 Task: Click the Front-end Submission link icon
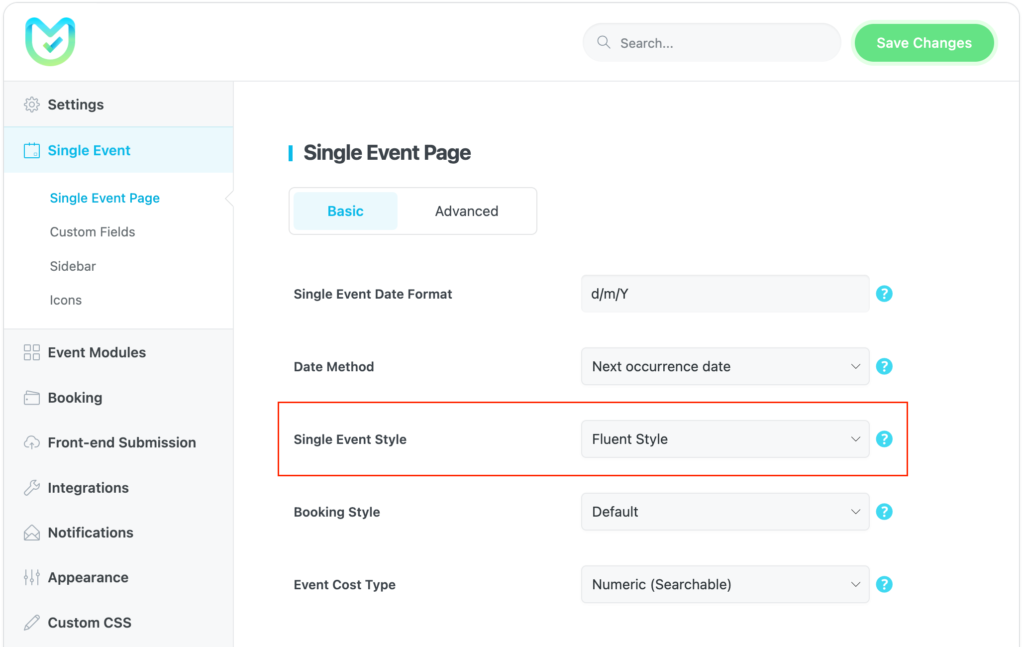(x=30, y=442)
